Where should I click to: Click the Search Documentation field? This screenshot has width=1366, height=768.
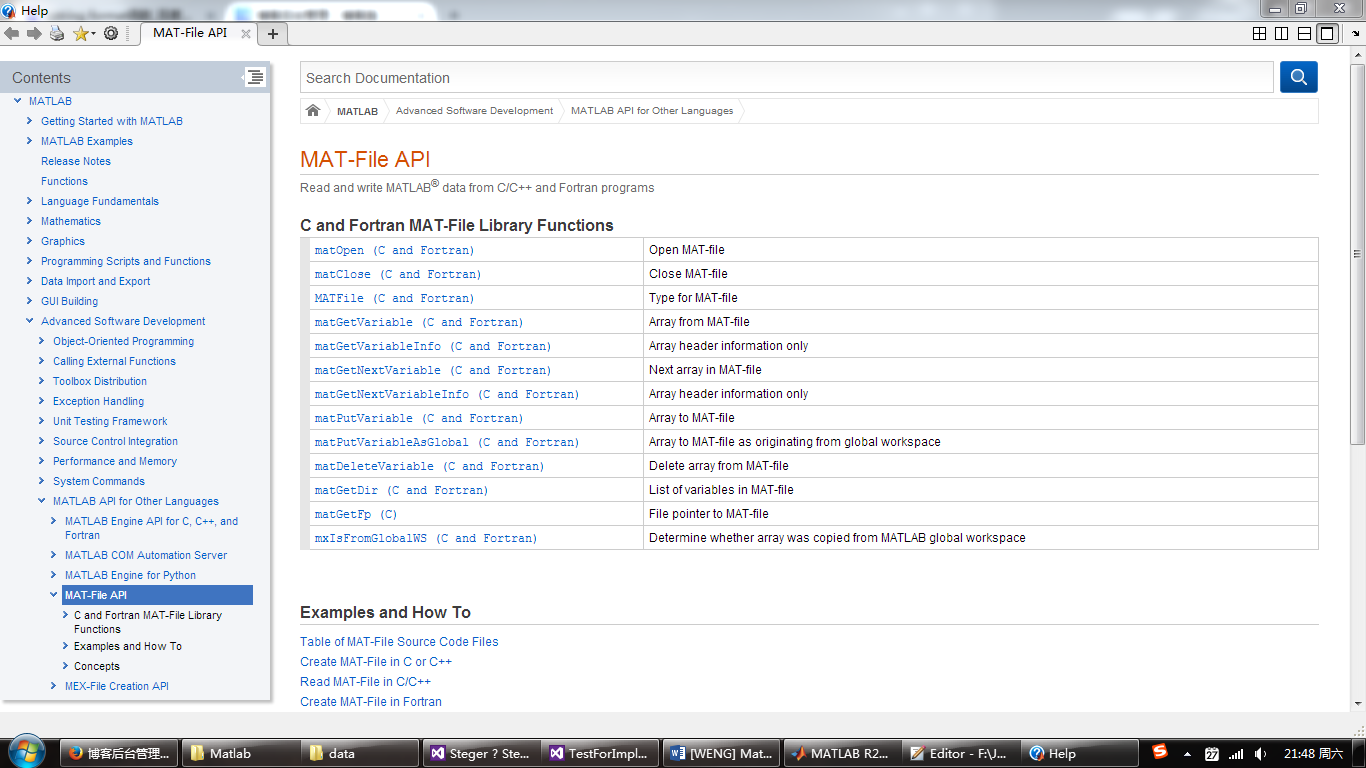point(787,77)
